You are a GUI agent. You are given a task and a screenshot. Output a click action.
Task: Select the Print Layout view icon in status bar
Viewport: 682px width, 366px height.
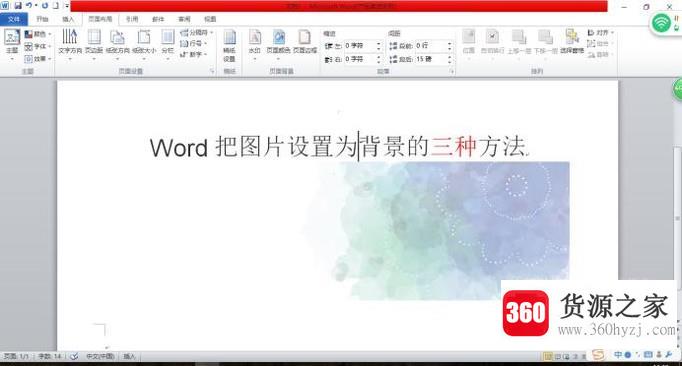[x=548, y=356]
